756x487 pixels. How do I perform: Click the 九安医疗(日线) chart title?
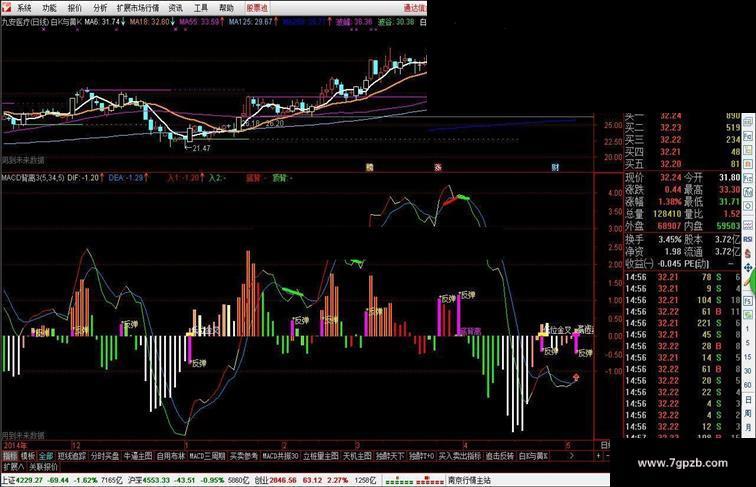pos(25,22)
